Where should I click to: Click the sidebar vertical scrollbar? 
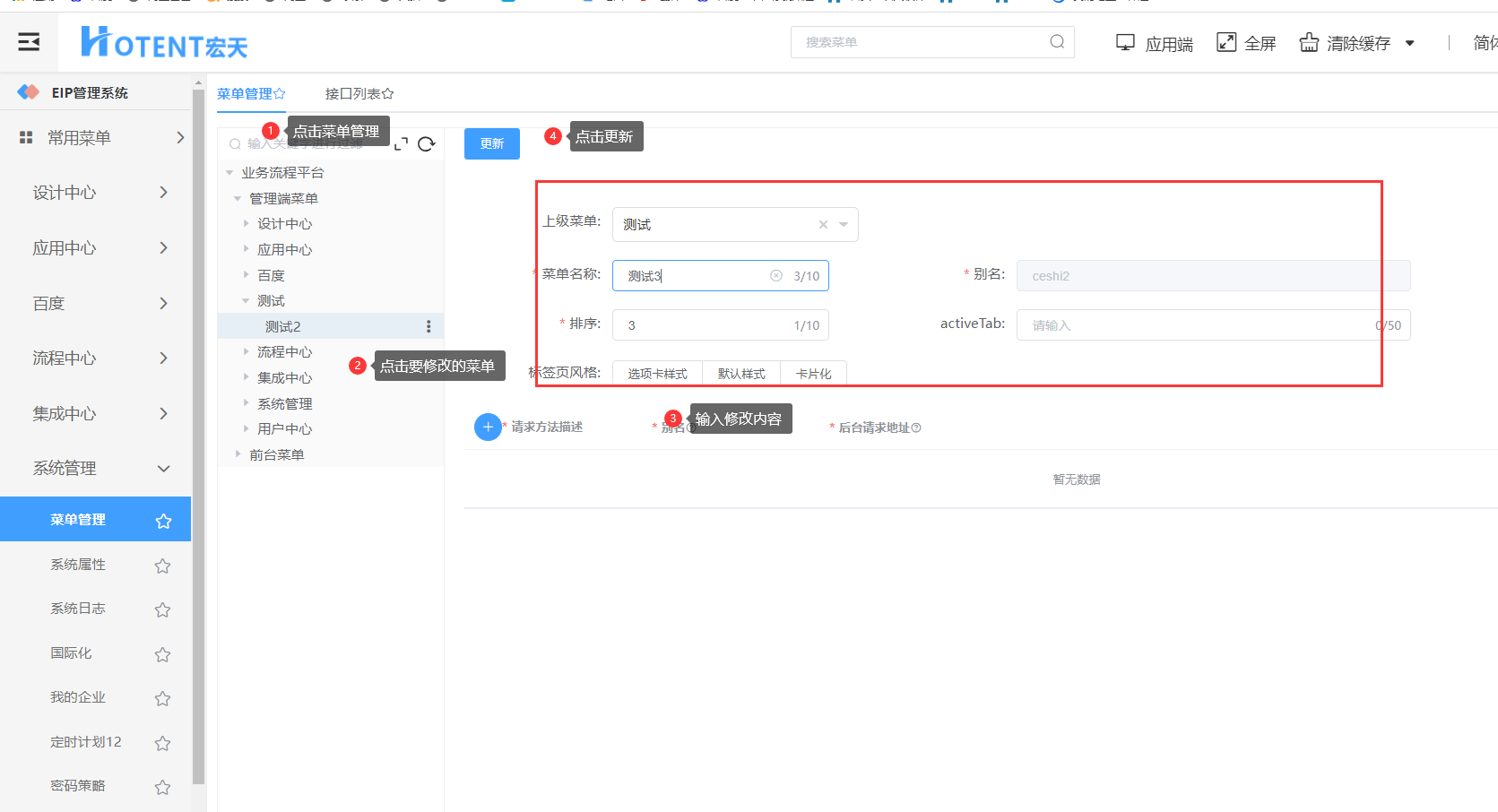(x=198, y=435)
